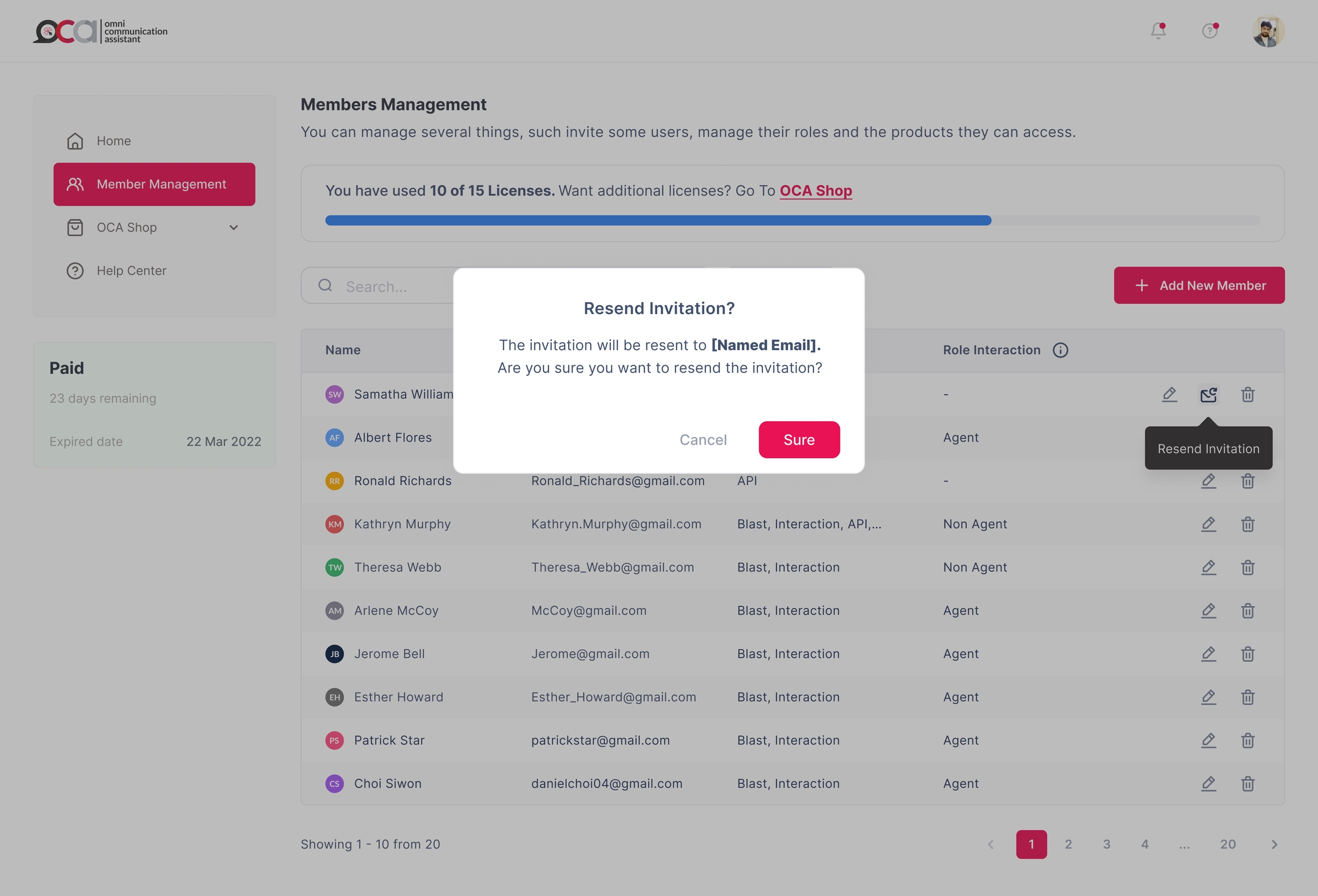Delete Jerome Bell via trash icon
This screenshot has height=896, width=1318.
(x=1248, y=654)
